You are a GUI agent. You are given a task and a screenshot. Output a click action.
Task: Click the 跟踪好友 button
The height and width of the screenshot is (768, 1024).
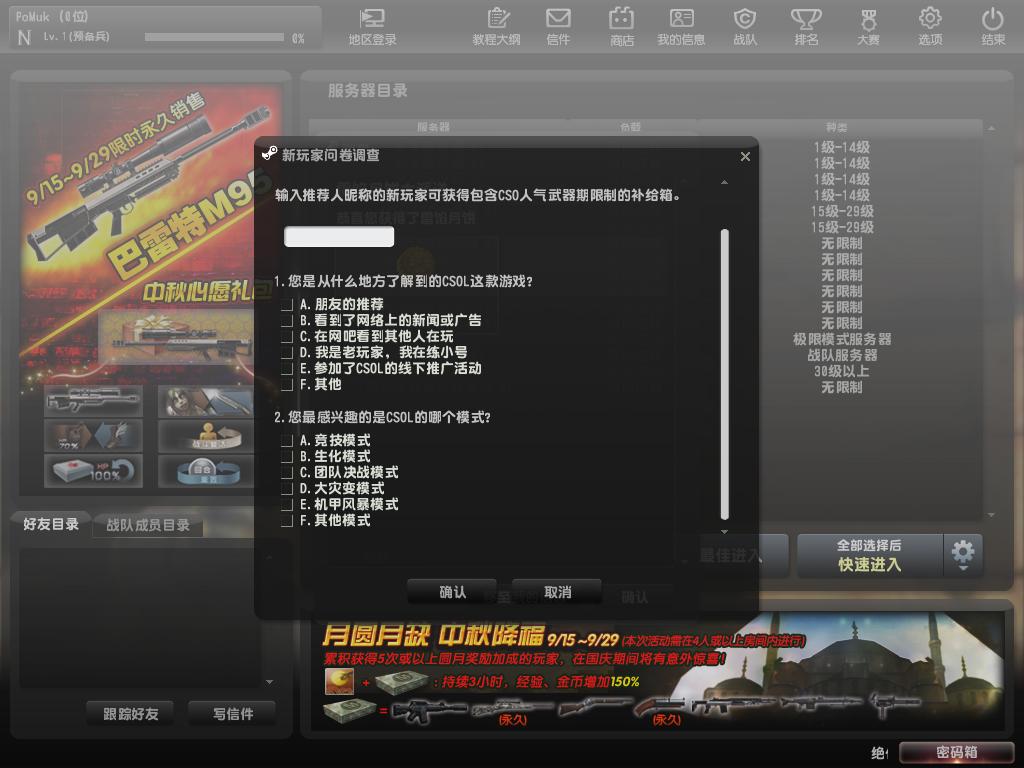(x=131, y=714)
